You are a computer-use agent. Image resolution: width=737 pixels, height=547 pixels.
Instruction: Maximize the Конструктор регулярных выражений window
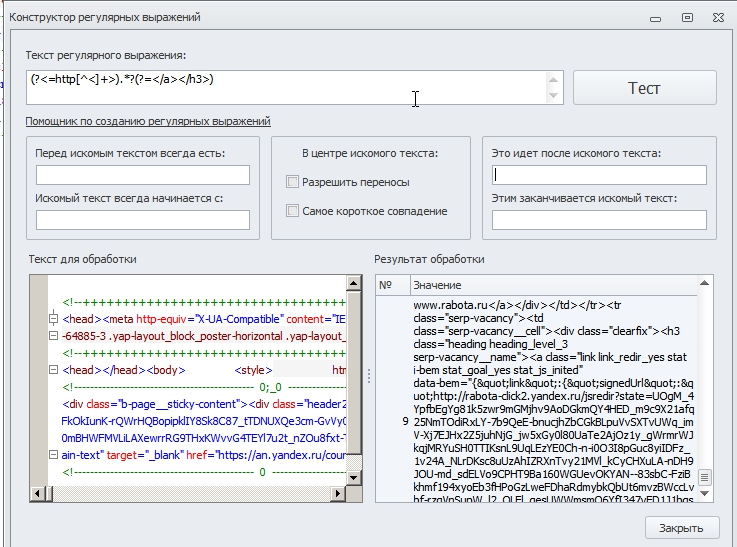click(x=687, y=18)
